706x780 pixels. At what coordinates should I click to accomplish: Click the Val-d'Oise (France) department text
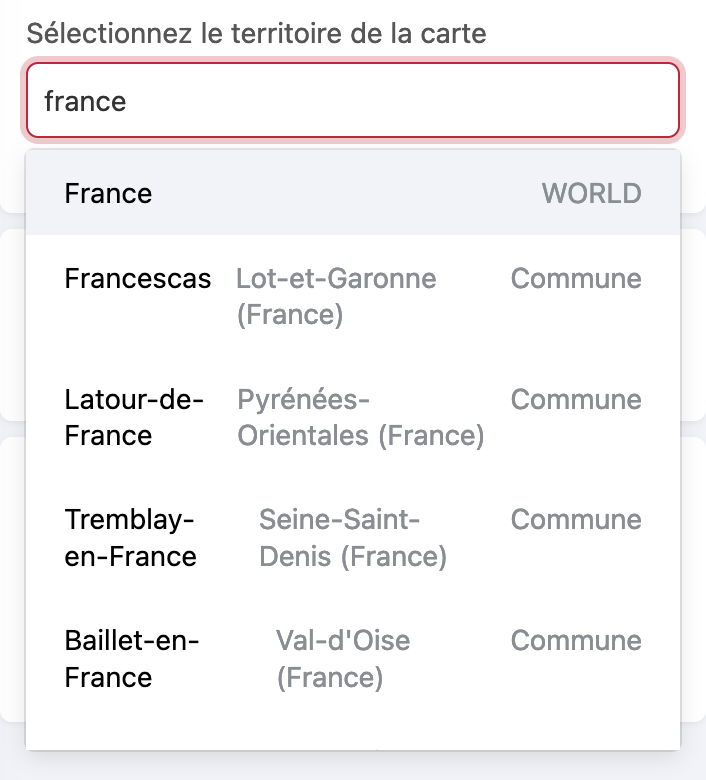pyautogui.click(x=343, y=658)
